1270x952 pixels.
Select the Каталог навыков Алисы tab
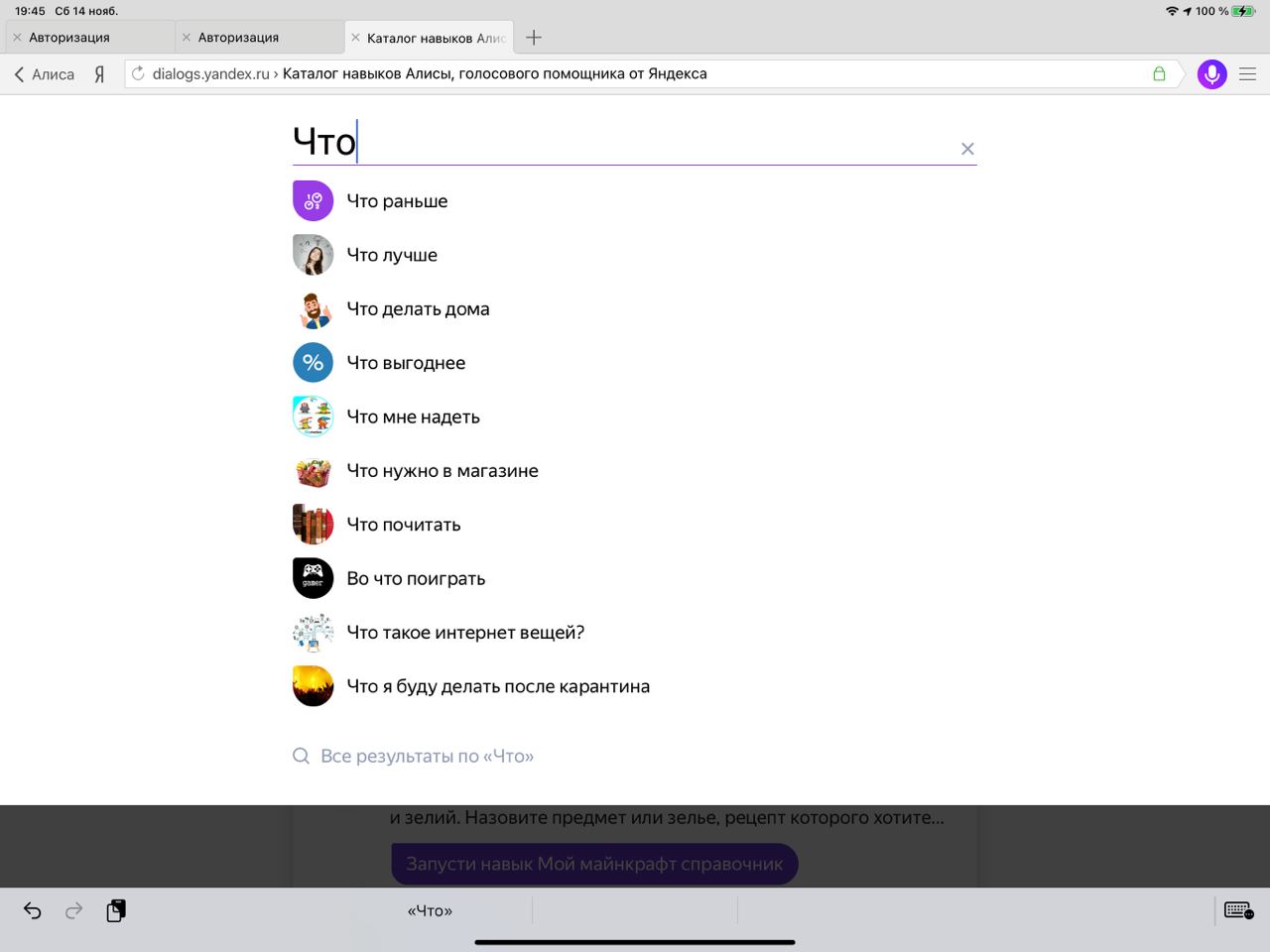[429, 38]
